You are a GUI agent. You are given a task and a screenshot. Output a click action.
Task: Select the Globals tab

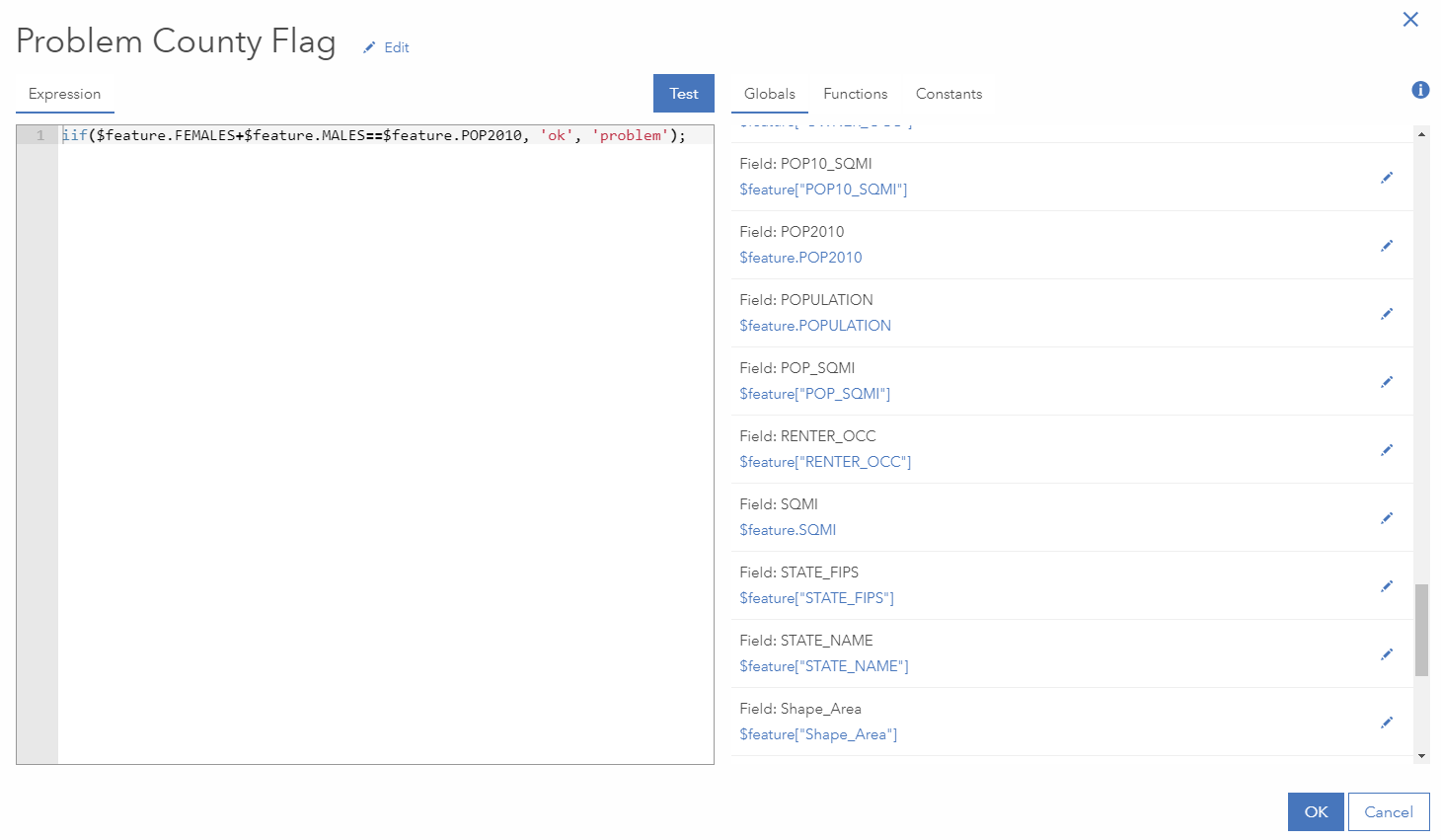pos(769,94)
